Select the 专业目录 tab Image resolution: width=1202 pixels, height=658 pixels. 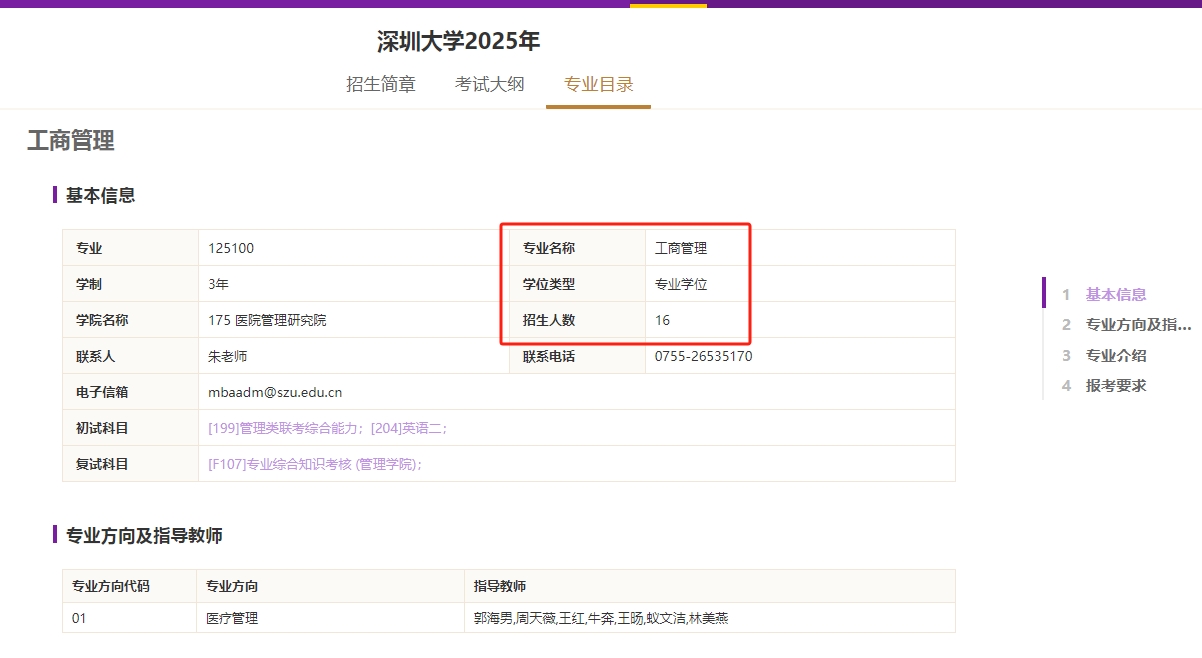pos(598,85)
